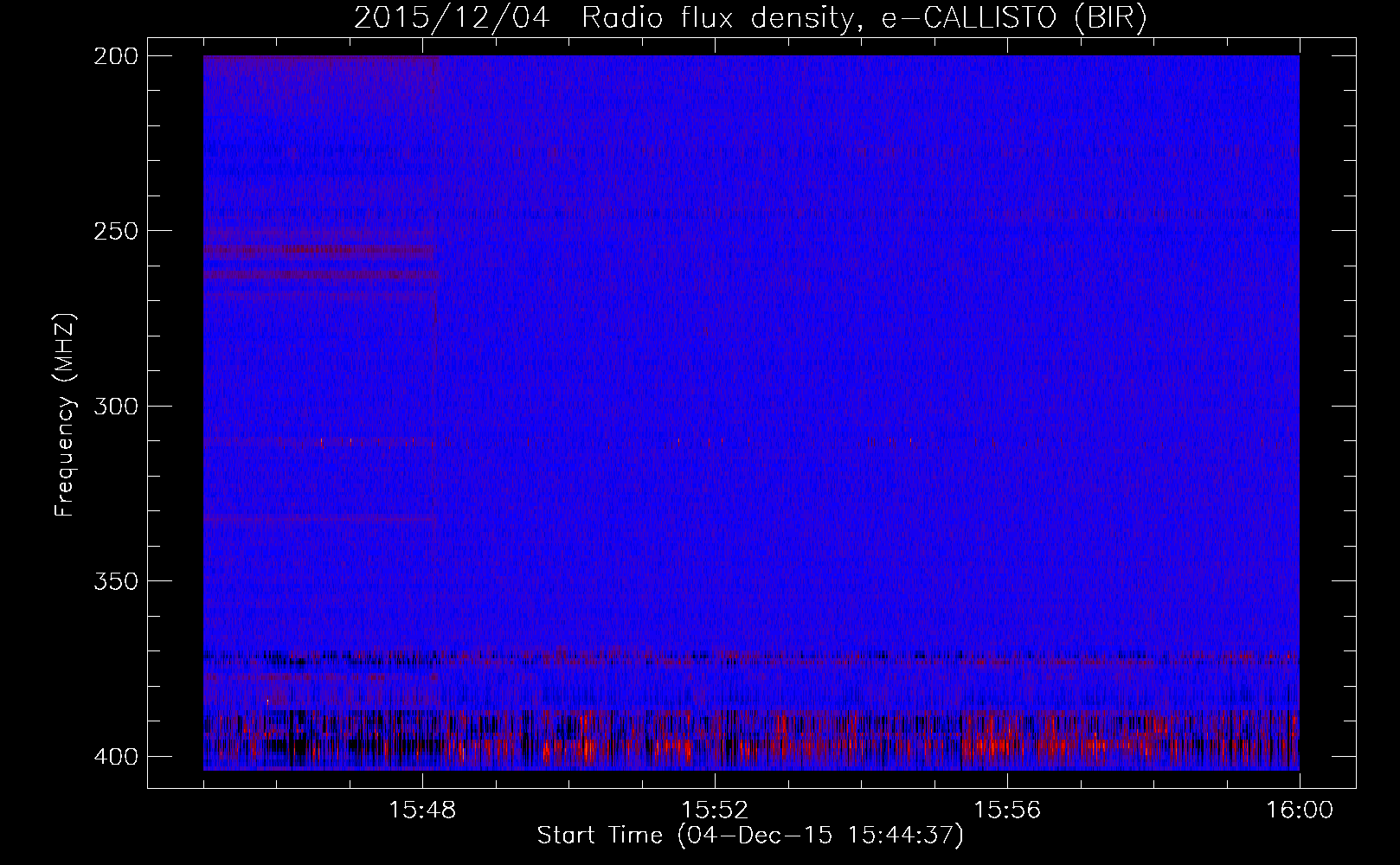Click the plot title '2015/12/04 Radio flux density, e-CALLISTO (BIR)'
This screenshot has height=865, width=1400.
pos(750,18)
